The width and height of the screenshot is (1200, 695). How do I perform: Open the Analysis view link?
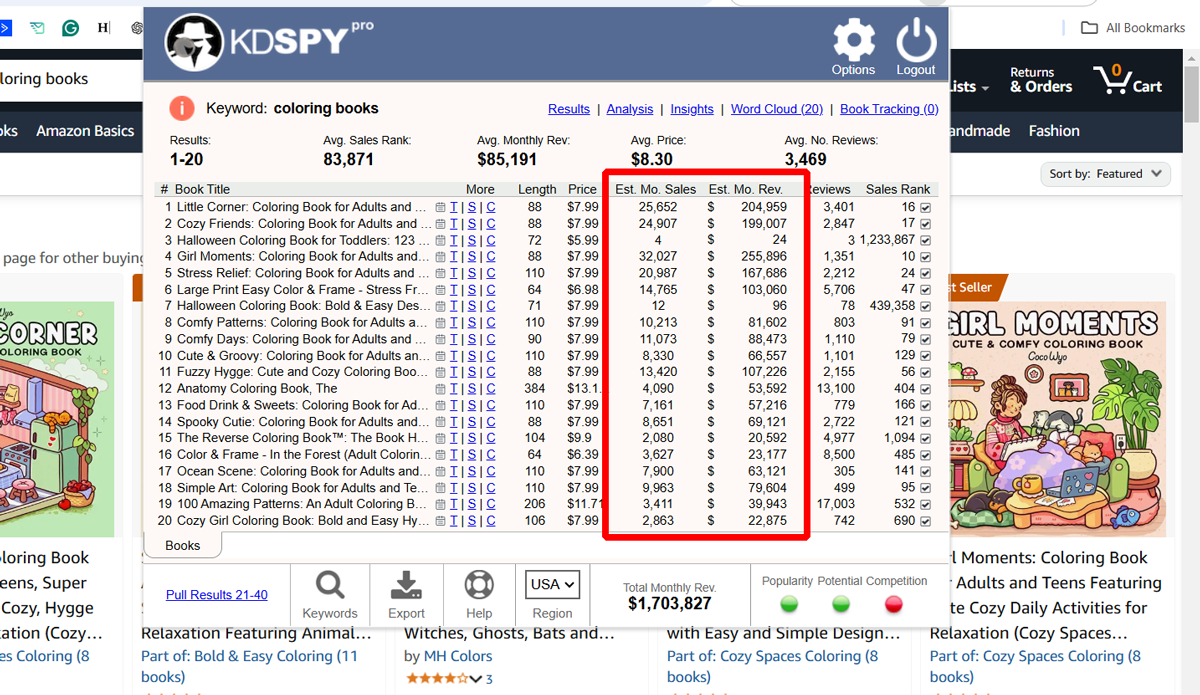click(630, 109)
